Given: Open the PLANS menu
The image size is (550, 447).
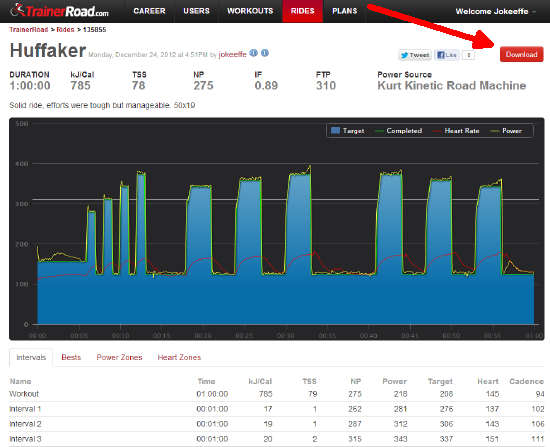Looking at the screenshot, I should tap(344, 11).
